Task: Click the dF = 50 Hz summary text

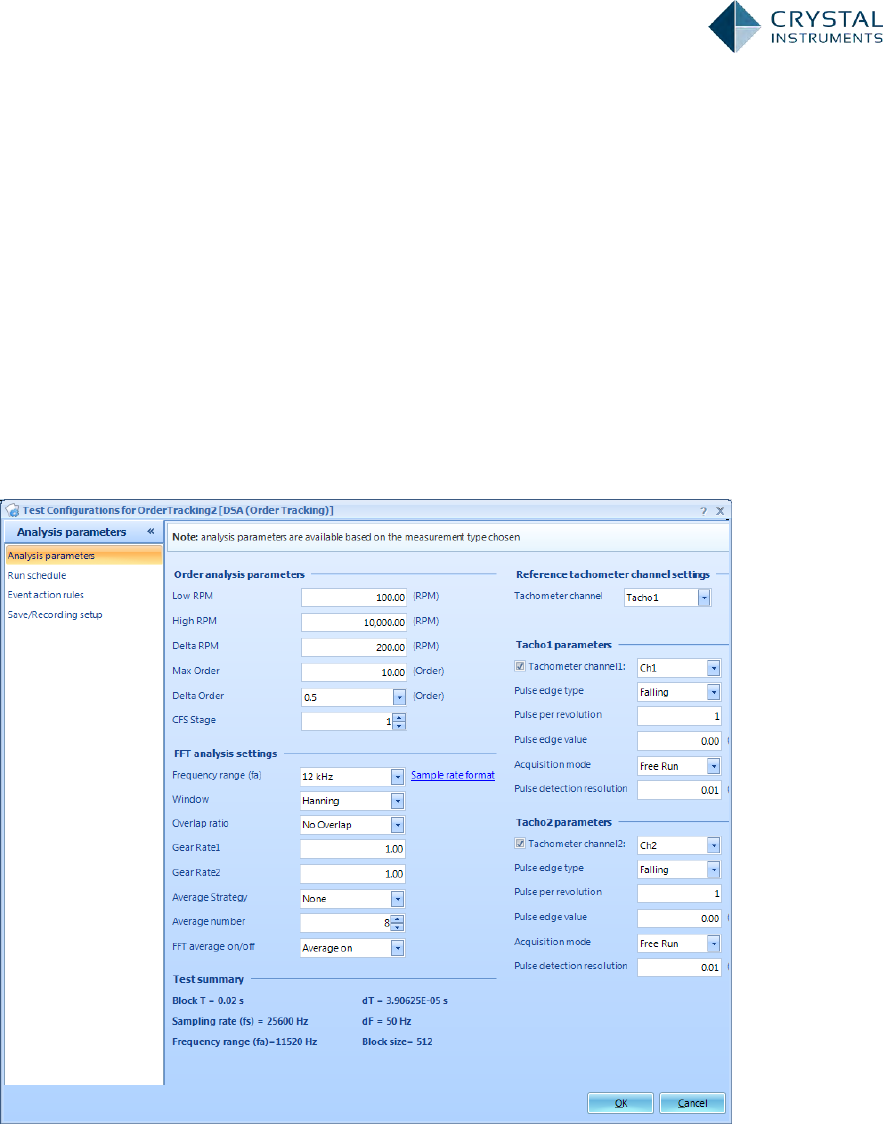Action: click(387, 1021)
